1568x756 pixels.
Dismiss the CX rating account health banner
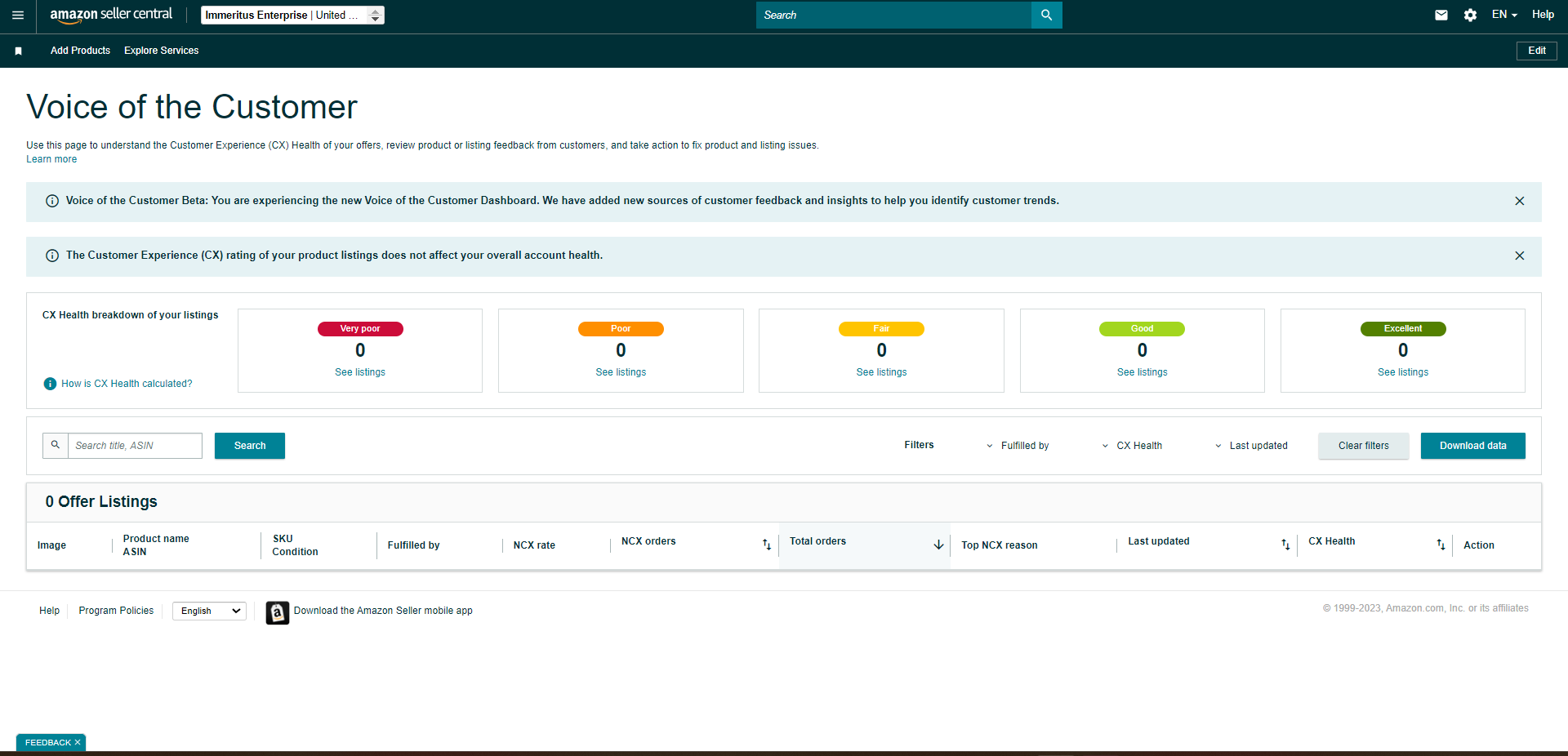pyautogui.click(x=1520, y=256)
